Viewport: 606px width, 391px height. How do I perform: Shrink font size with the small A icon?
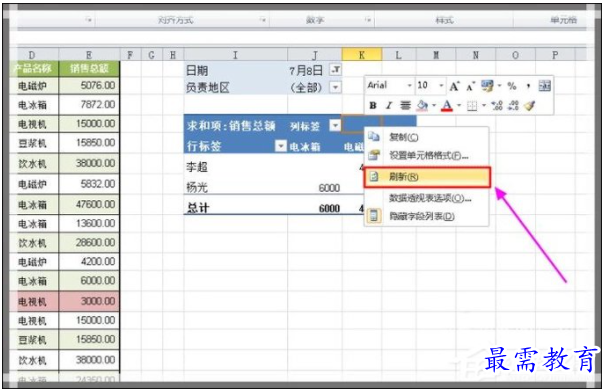470,87
